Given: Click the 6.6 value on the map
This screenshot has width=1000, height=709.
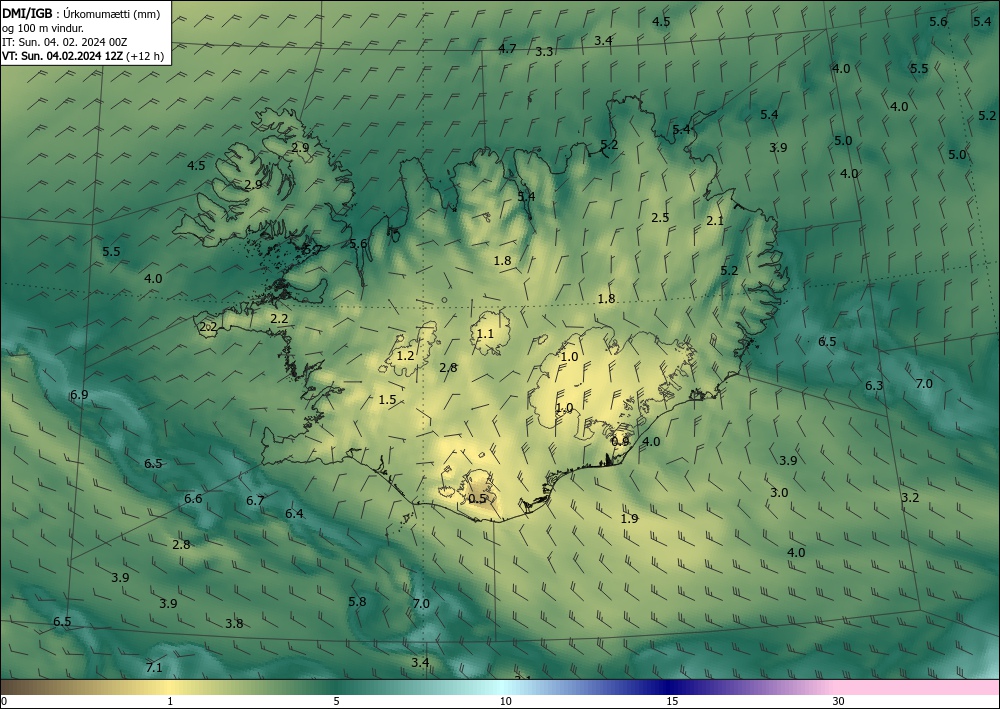Looking at the screenshot, I should (193, 499).
